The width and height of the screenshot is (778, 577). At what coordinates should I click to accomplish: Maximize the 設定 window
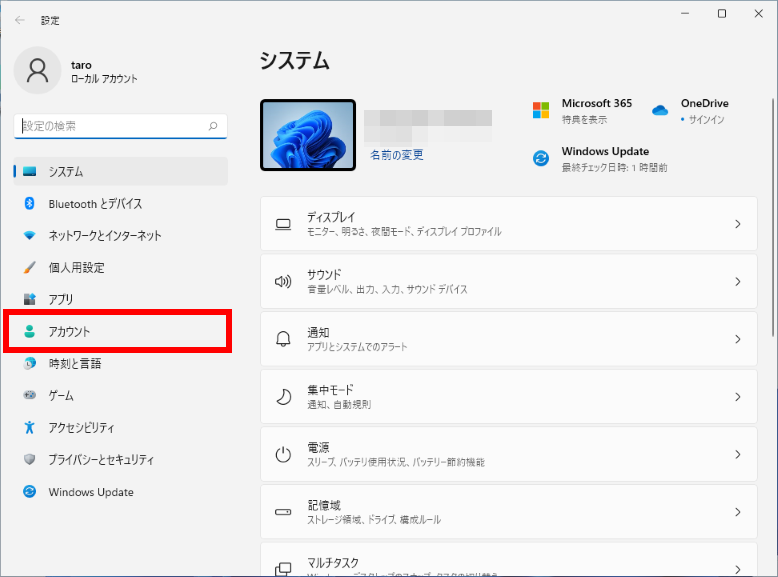coord(722,13)
